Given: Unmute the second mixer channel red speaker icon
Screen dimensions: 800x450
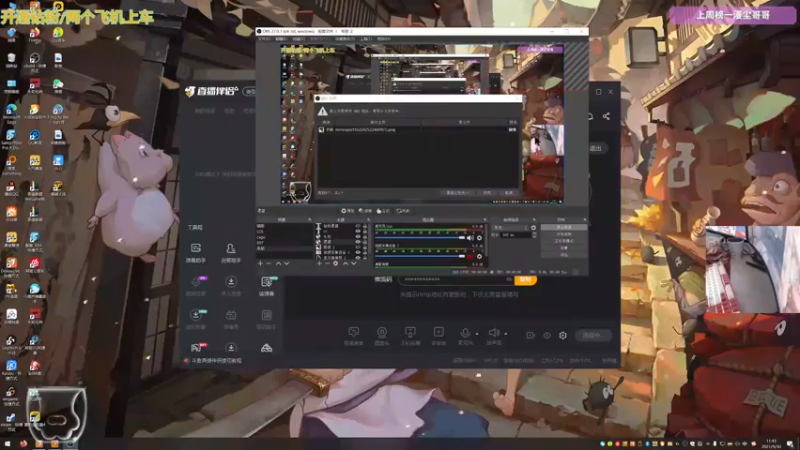Looking at the screenshot, I should pos(470,256).
